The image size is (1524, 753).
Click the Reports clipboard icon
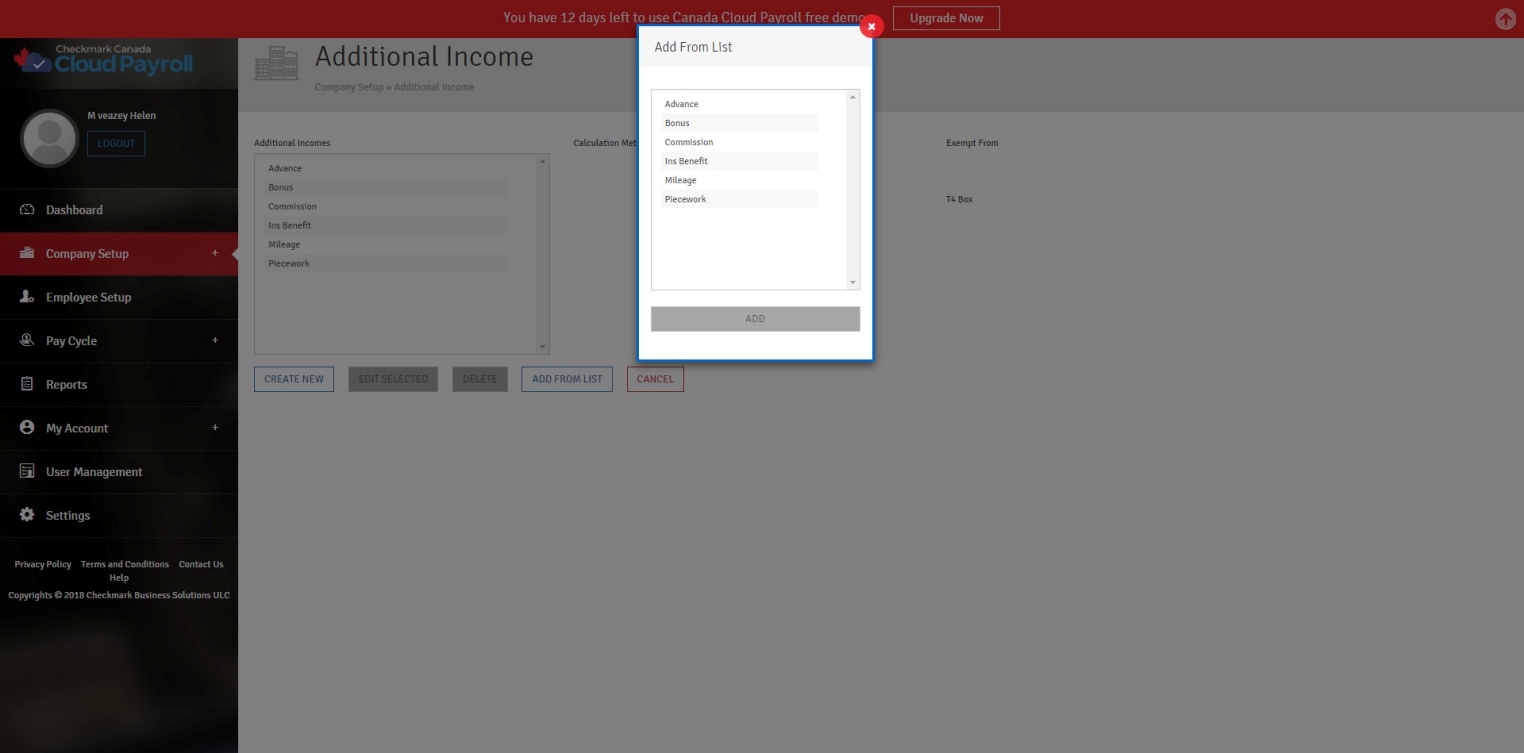pyautogui.click(x=27, y=384)
